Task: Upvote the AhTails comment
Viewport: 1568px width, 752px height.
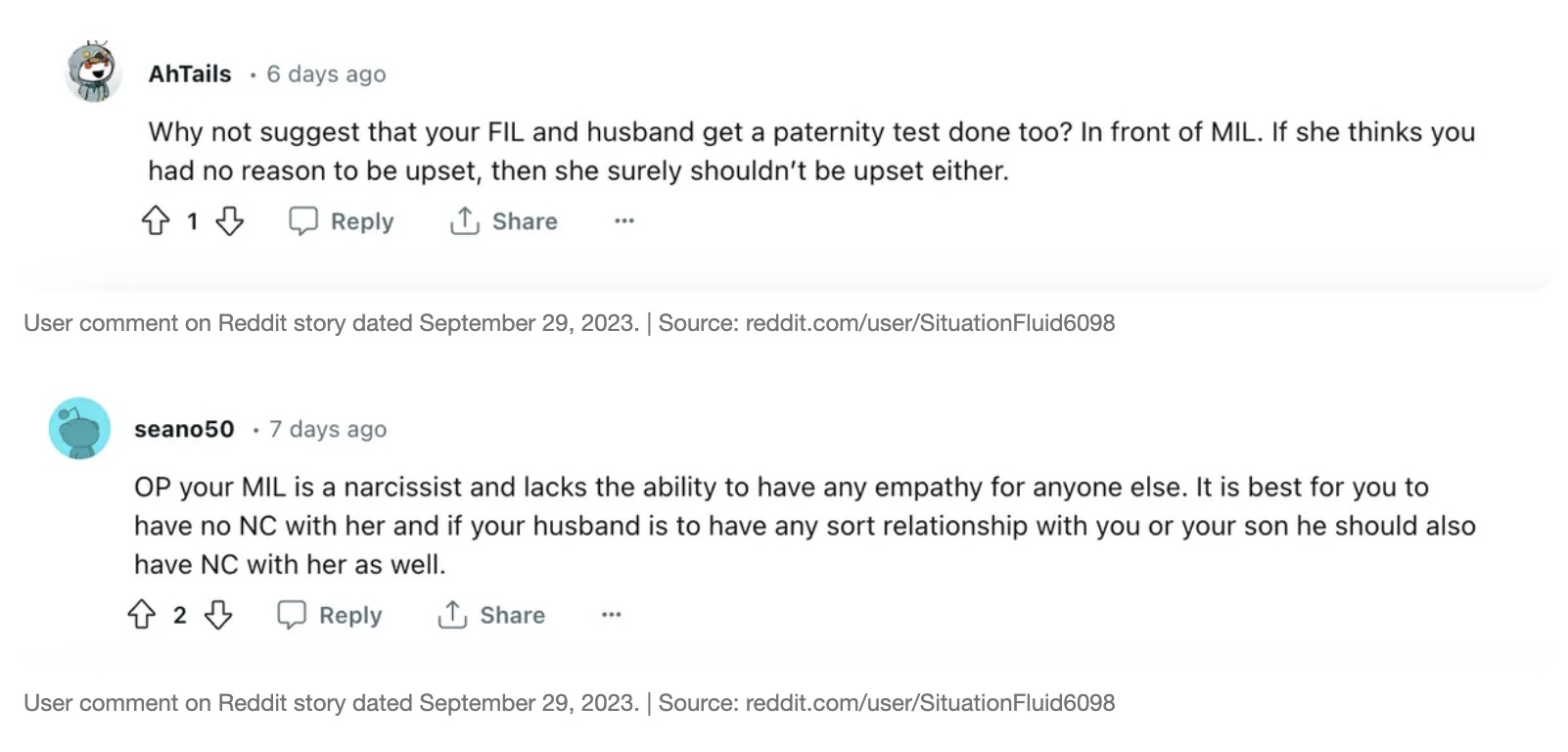Action: [156, 221]
